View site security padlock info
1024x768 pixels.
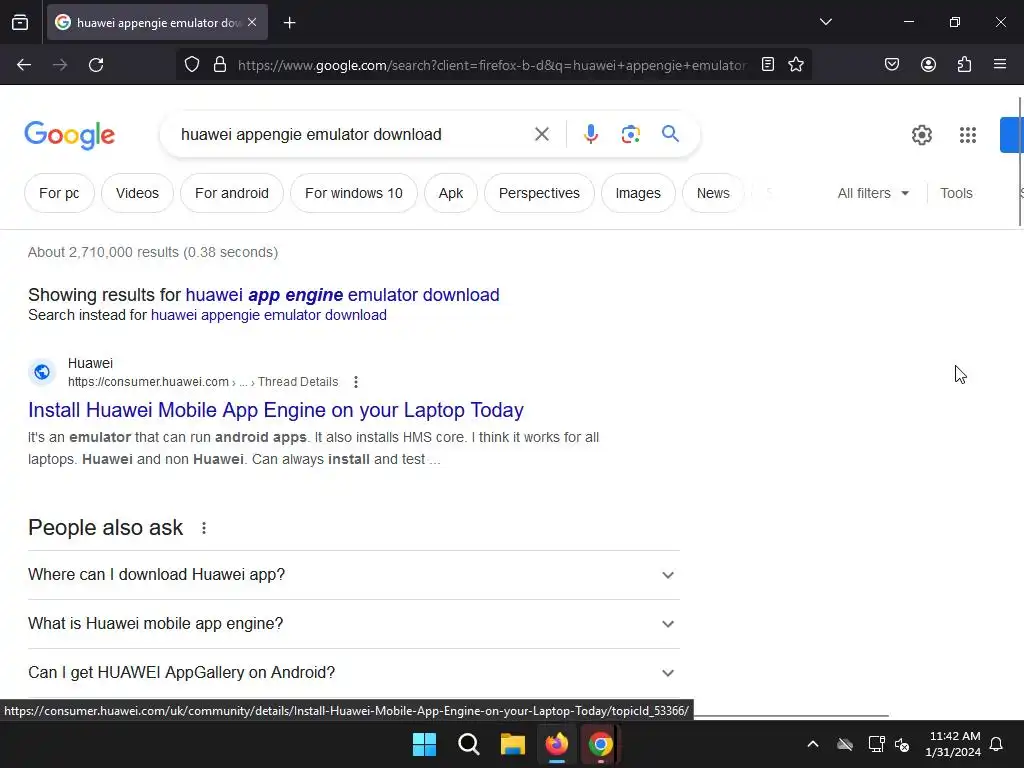tap(220, 65)
